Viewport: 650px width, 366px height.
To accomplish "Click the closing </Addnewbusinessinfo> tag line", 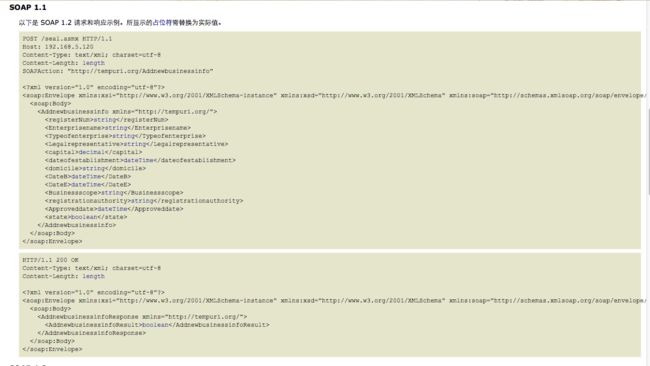I will point(77,225).
